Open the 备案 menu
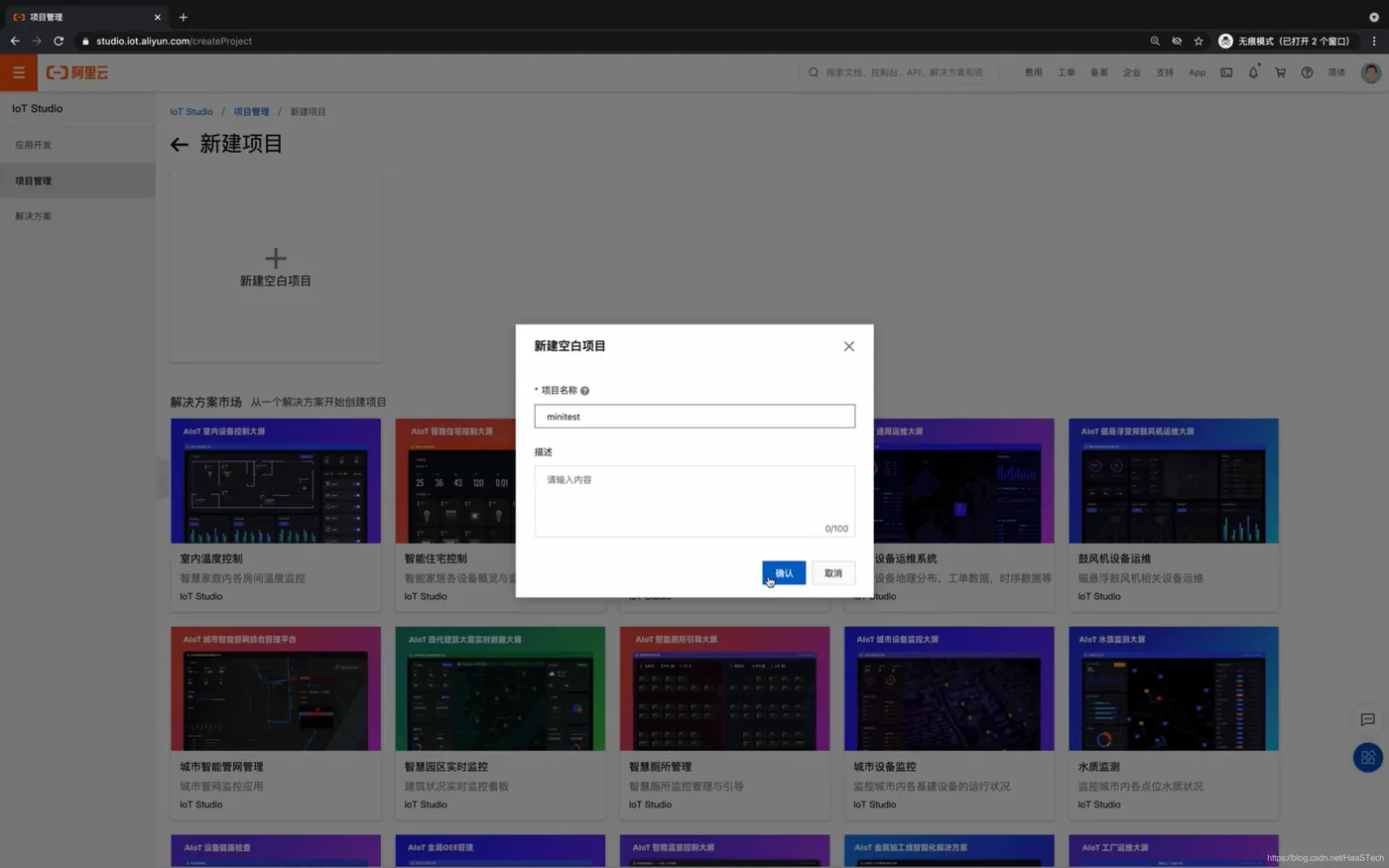1389x868 pixels. [x=1099, y=72]
